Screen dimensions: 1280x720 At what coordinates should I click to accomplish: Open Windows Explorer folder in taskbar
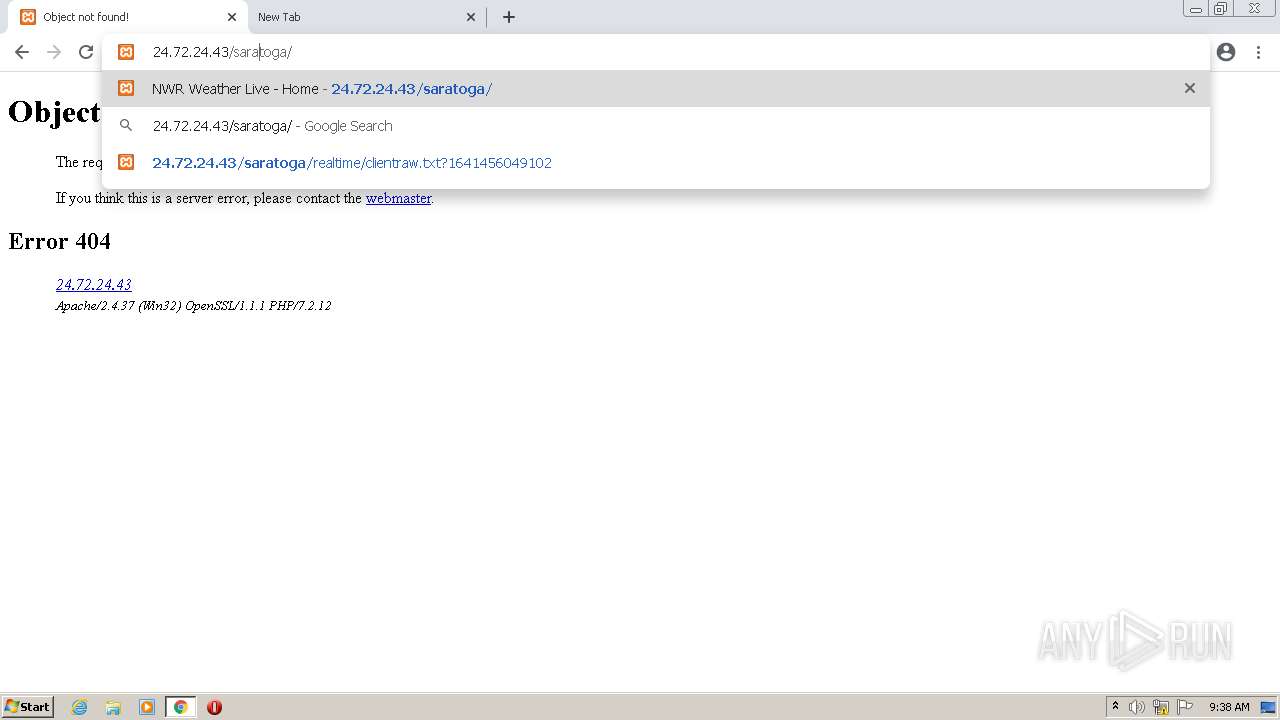pos(113,707)
